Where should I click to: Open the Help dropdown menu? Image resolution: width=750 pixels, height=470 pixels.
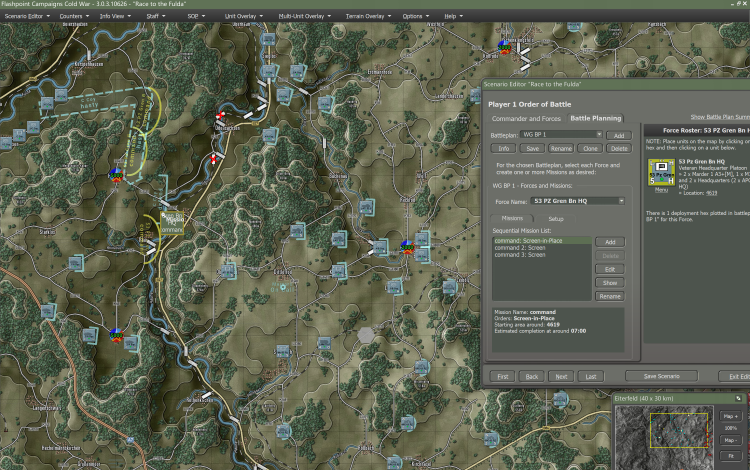point(453,16)
